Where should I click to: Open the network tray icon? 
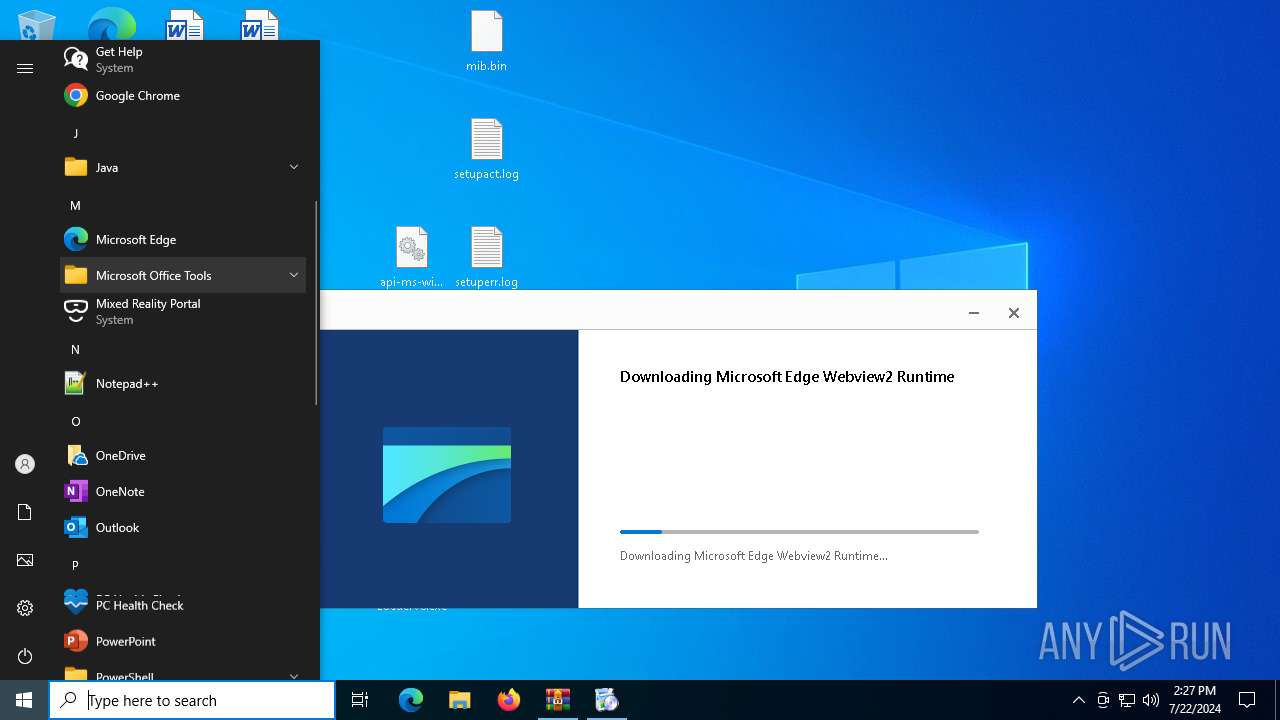(1127, 700)
